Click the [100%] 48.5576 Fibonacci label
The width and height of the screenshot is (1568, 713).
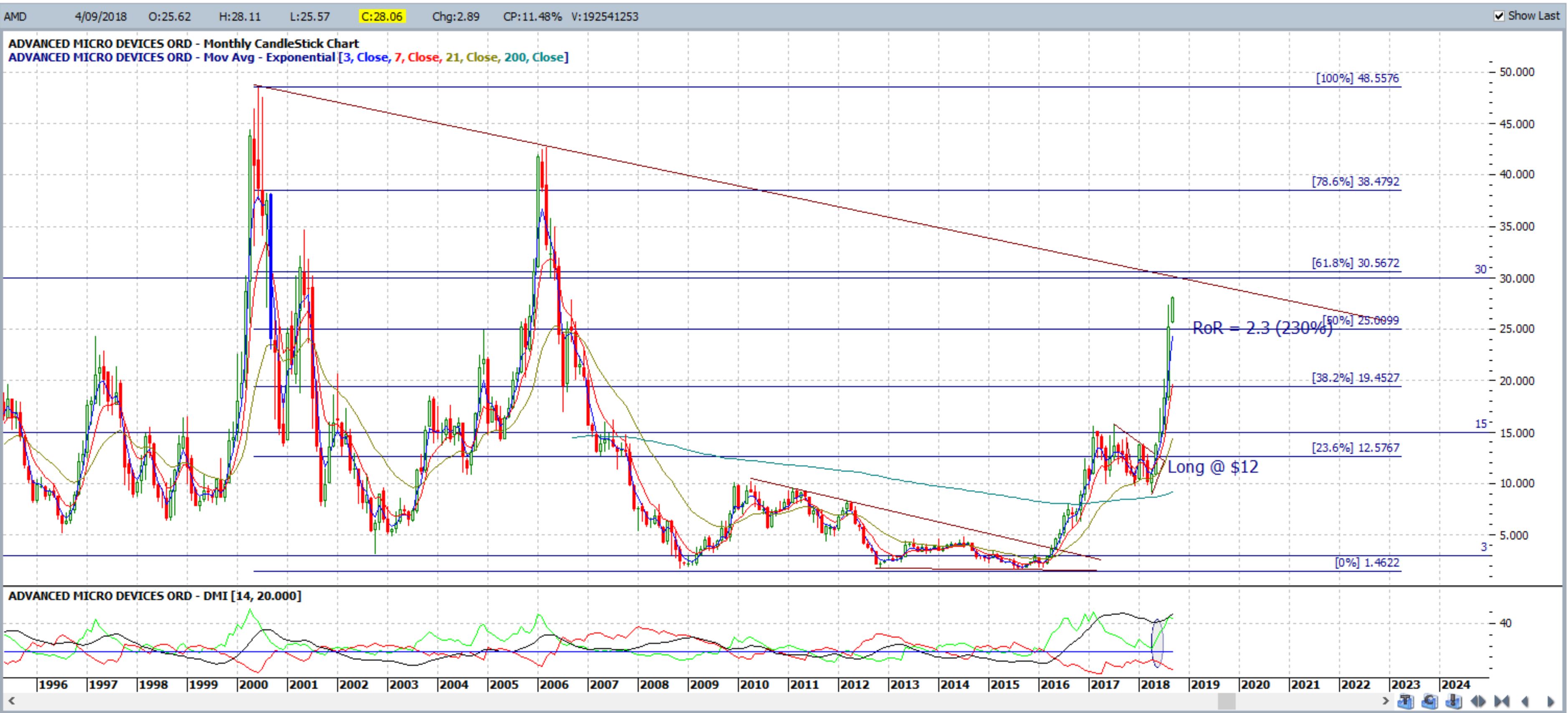point(1358,78)
